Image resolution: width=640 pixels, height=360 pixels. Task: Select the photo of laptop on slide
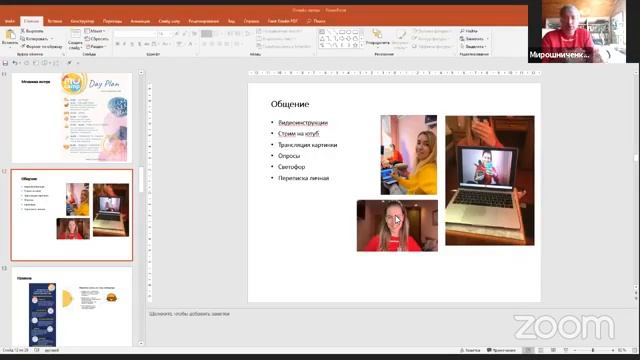tap(489, 180)
